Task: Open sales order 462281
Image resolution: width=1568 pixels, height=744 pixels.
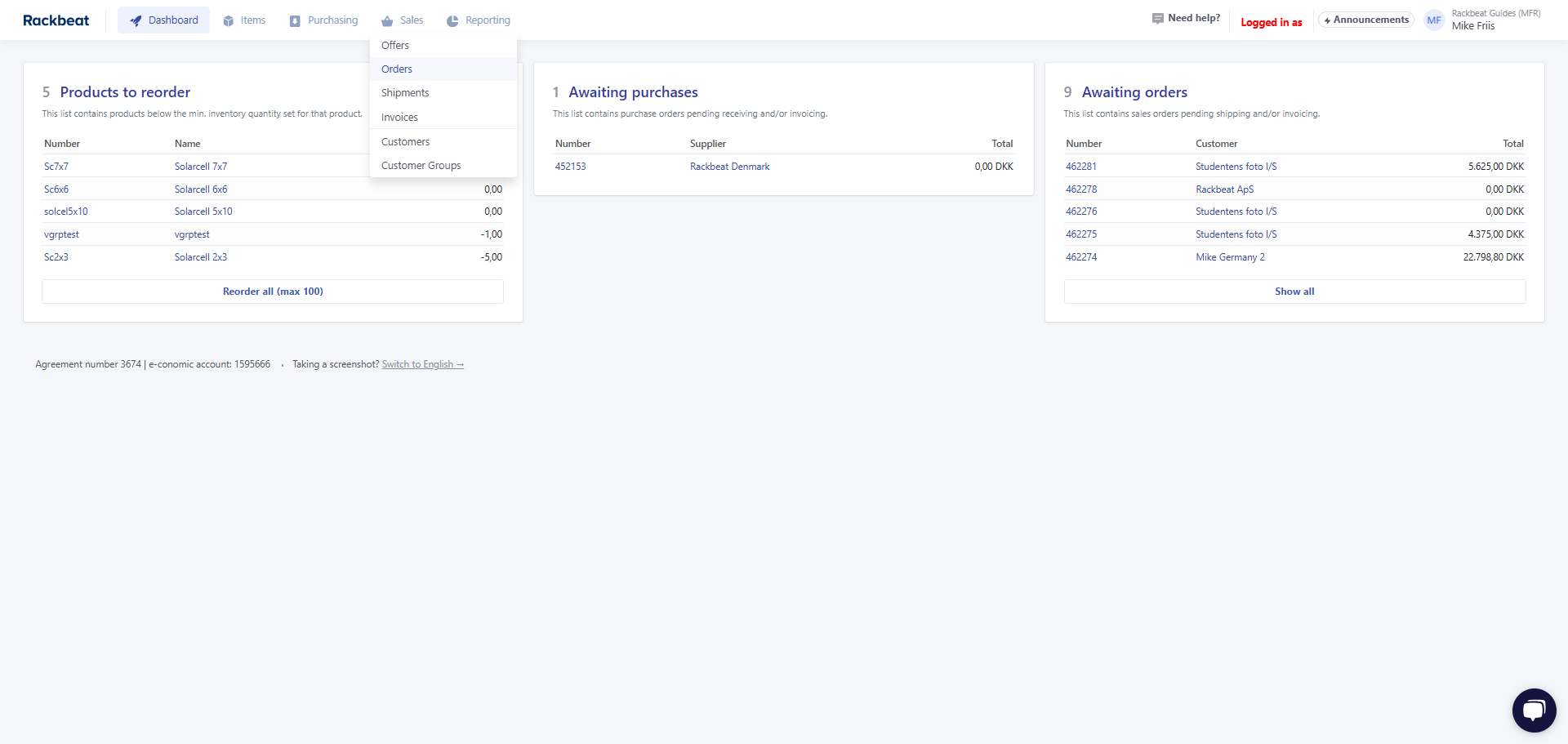Action: pyautogui.click(x=1081, y=167)
